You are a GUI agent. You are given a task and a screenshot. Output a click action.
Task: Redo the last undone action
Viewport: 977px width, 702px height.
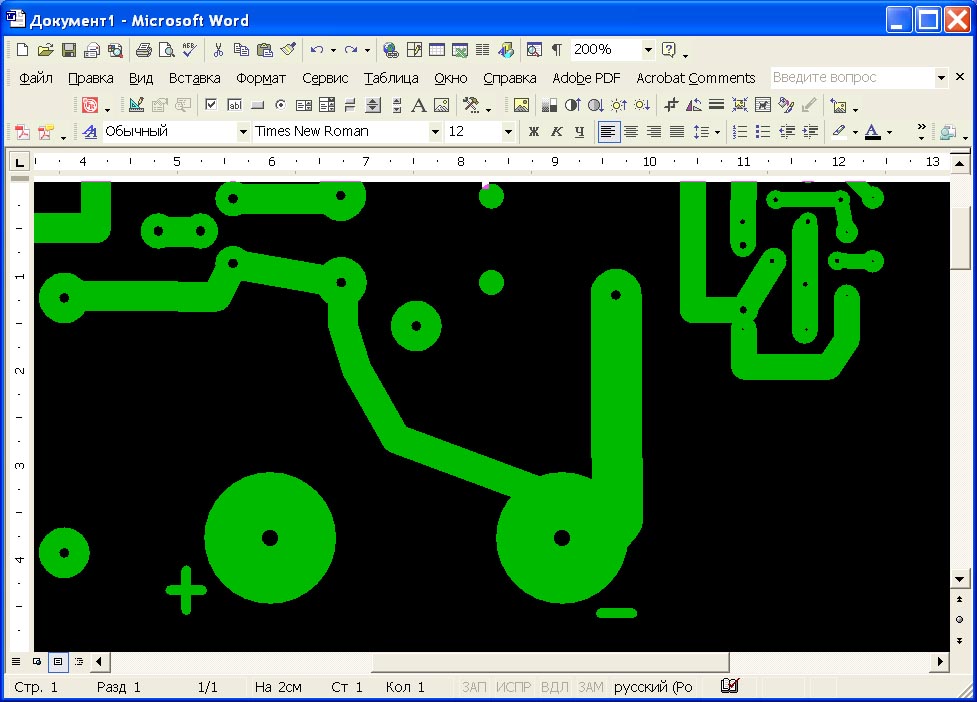pos(351,50)
